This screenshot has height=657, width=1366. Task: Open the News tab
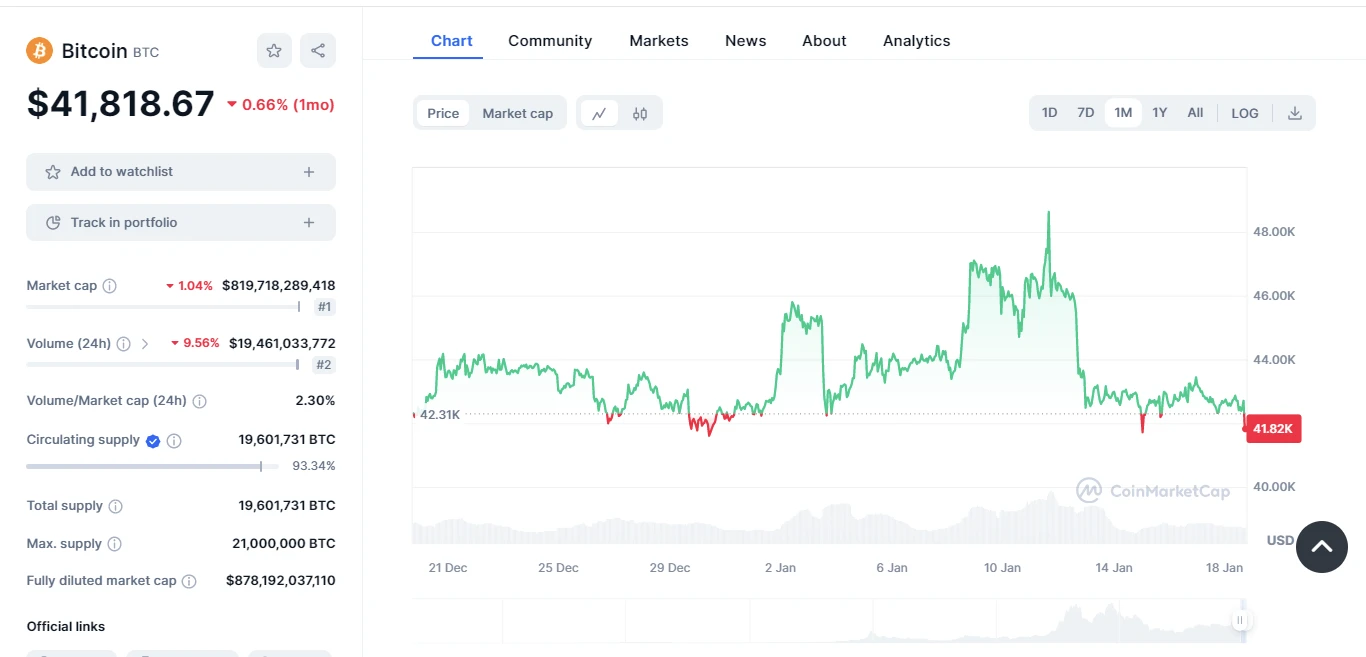tap(746, 41)
